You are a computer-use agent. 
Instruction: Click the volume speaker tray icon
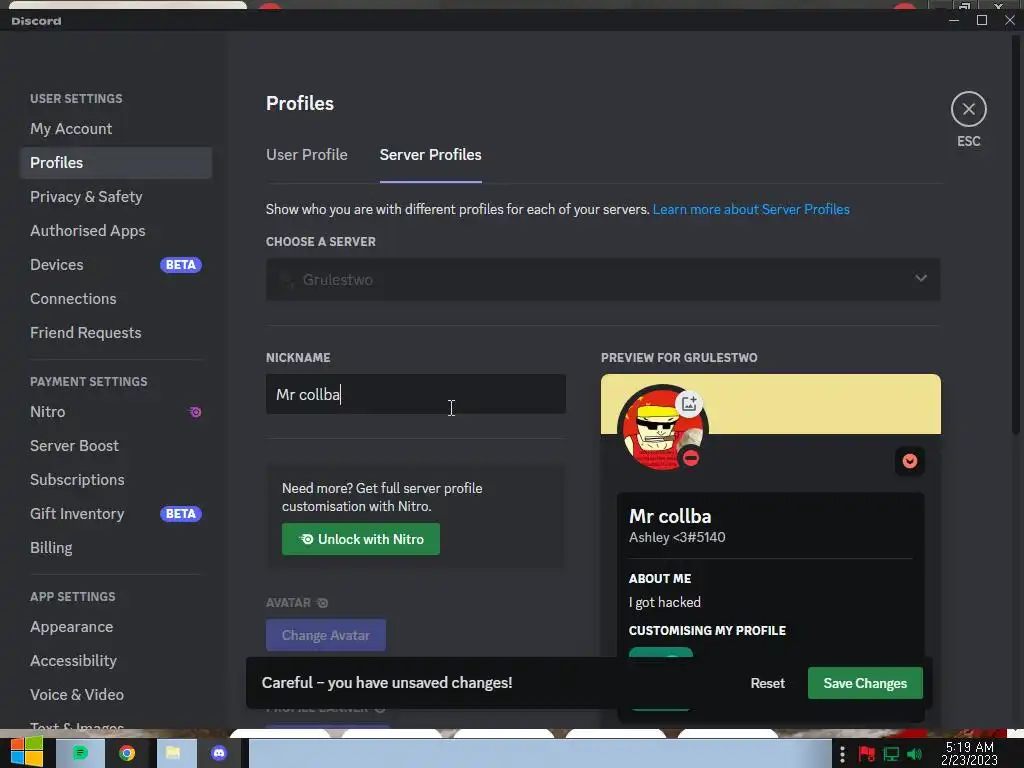[914, 754]
